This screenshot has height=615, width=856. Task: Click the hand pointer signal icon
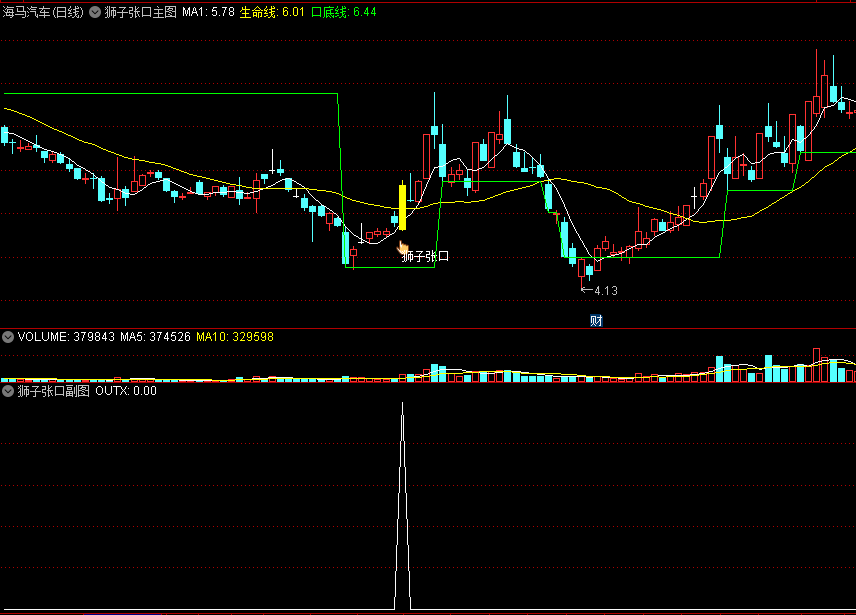tap(403, 247)
